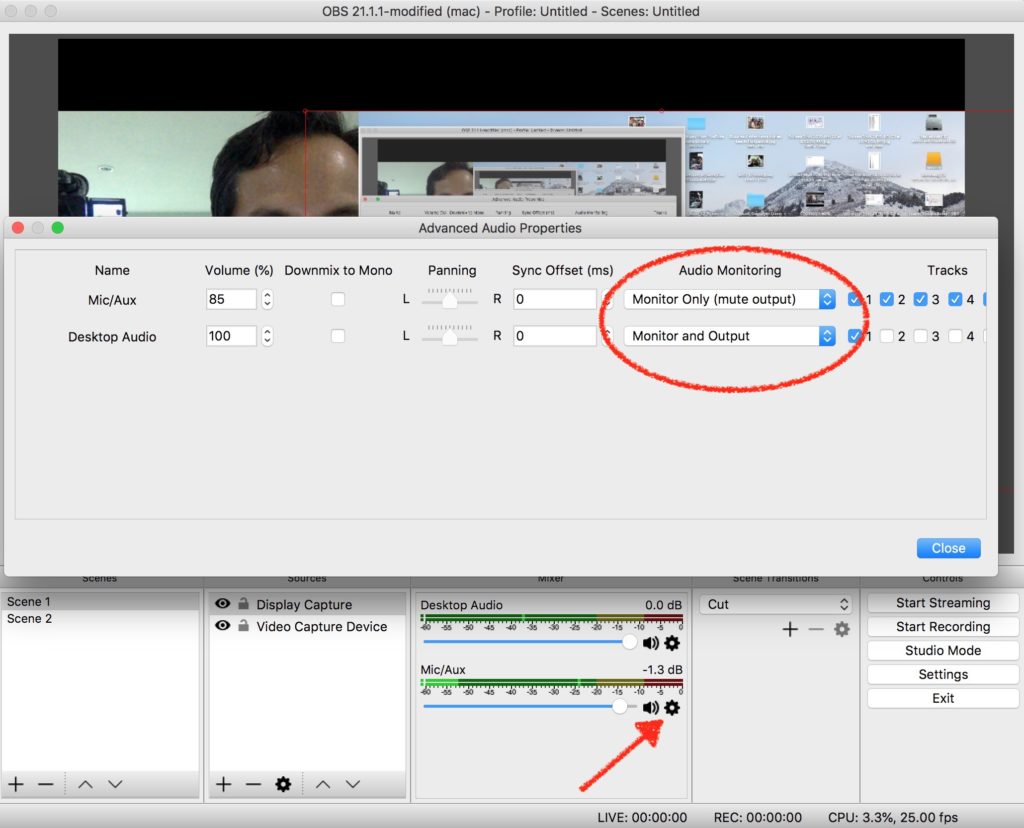This screenshot has height=828, width=1024.
Task: Toggle lock on Display Capture source
Action: (x=243, y=604)
